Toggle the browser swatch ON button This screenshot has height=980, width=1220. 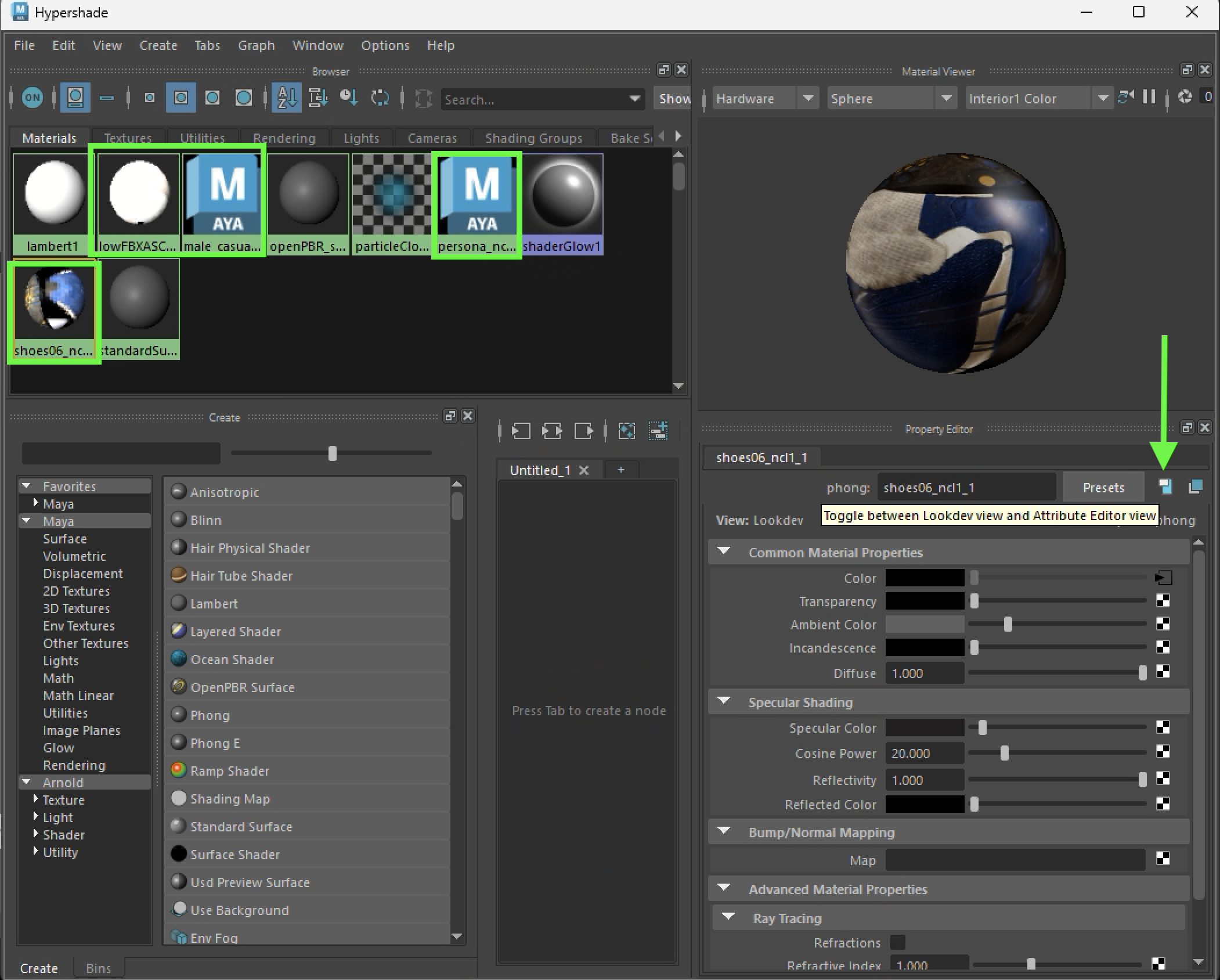tap(33, 98)
